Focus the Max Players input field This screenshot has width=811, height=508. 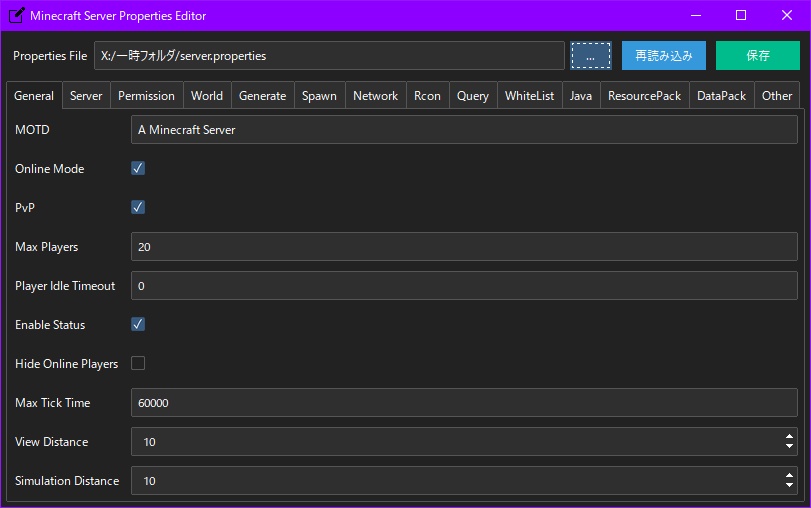tap(464, 247)
